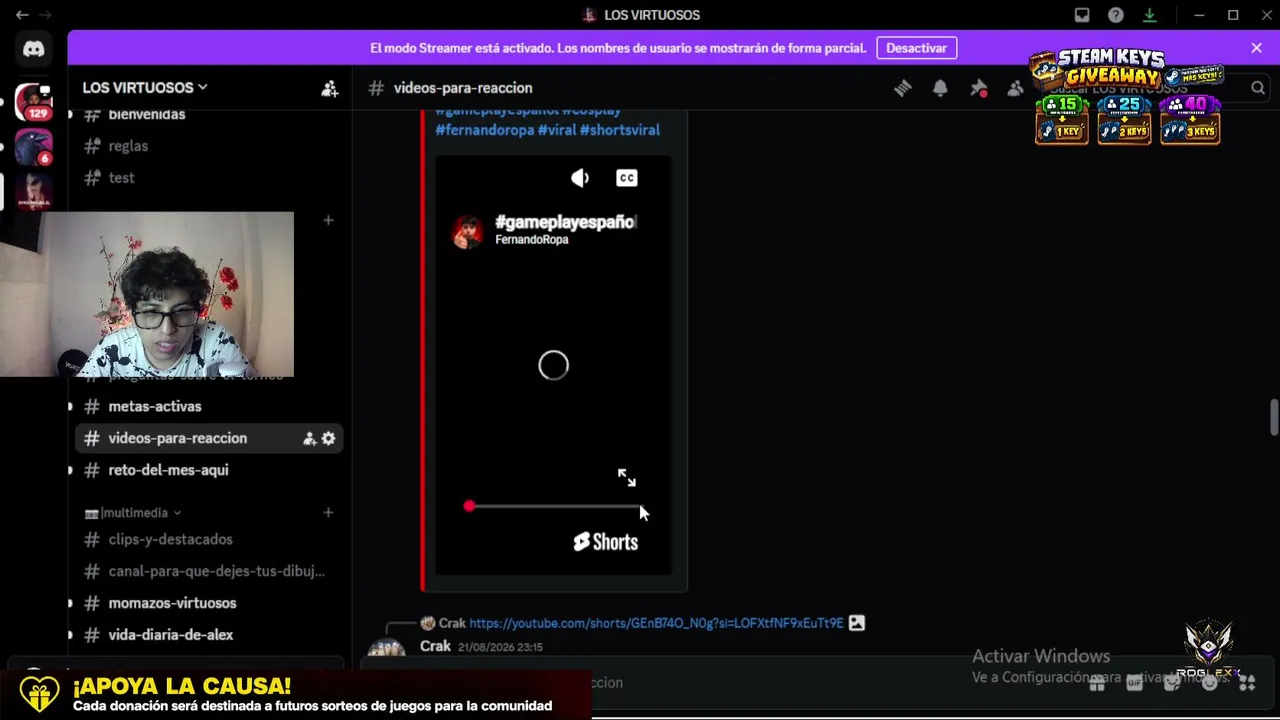Toggle the member list
Image resolution: width=1280 pixels, height=720 pixels.
[1016, 88]
